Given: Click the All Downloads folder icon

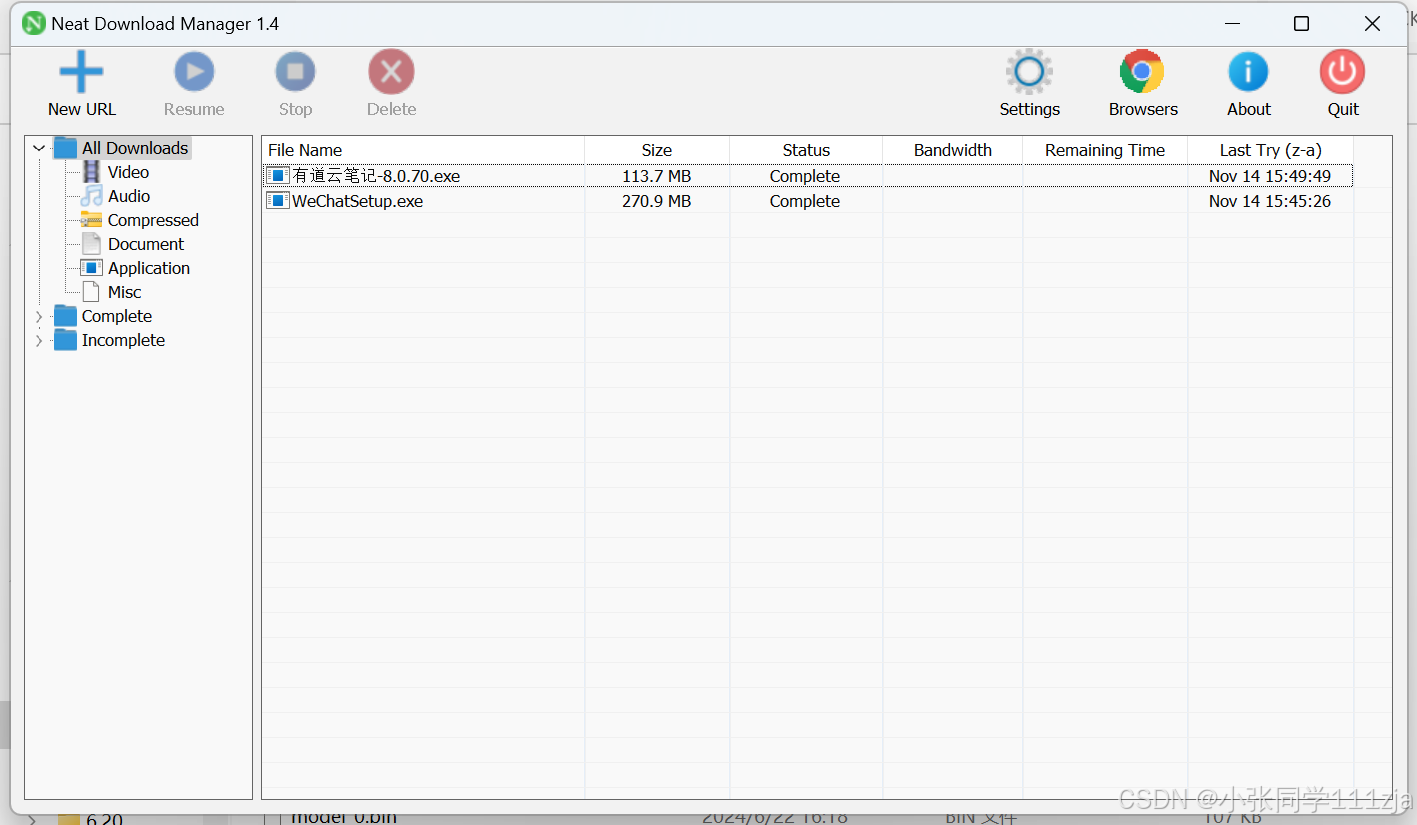Looking at the screenshot, I should point(65,148).
